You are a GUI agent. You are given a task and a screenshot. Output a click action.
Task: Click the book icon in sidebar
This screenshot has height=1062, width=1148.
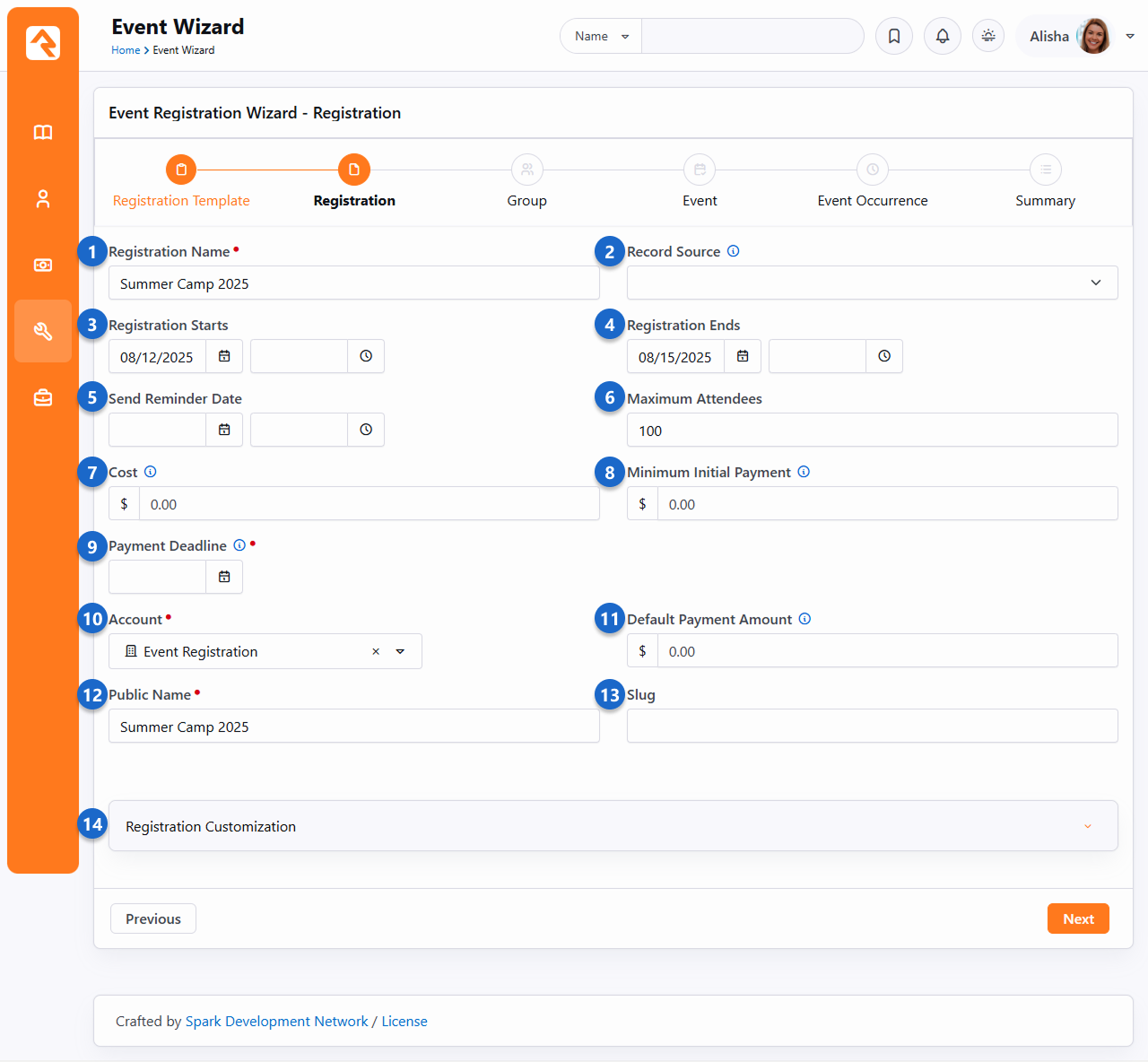(x=43, y=133)
